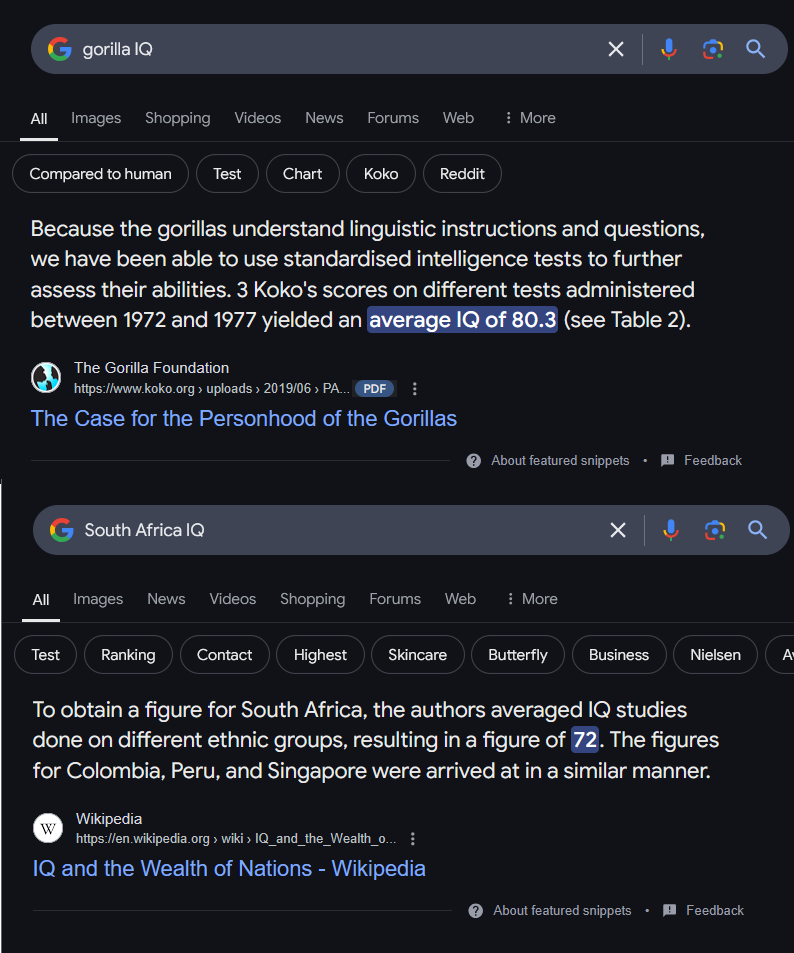794x953 pixels.
Task: Click voice search microphone in gorilla IQ search
Action: pos(669,49)
